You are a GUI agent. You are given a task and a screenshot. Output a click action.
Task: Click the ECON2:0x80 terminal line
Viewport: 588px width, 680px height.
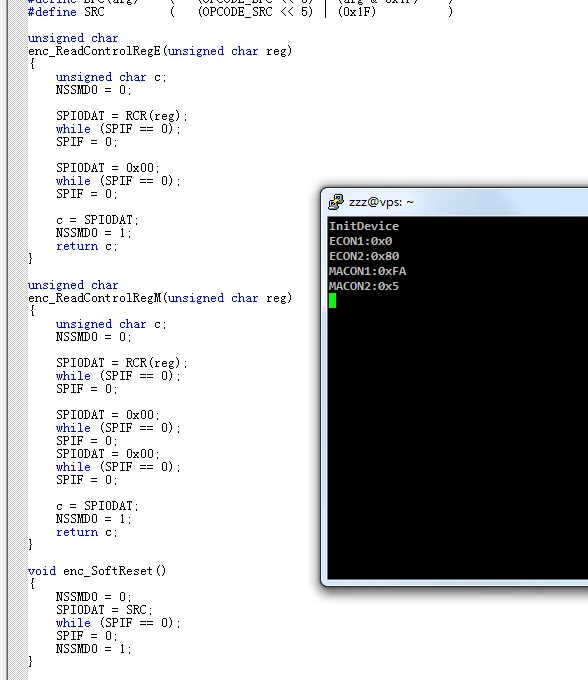pos(364,256)
